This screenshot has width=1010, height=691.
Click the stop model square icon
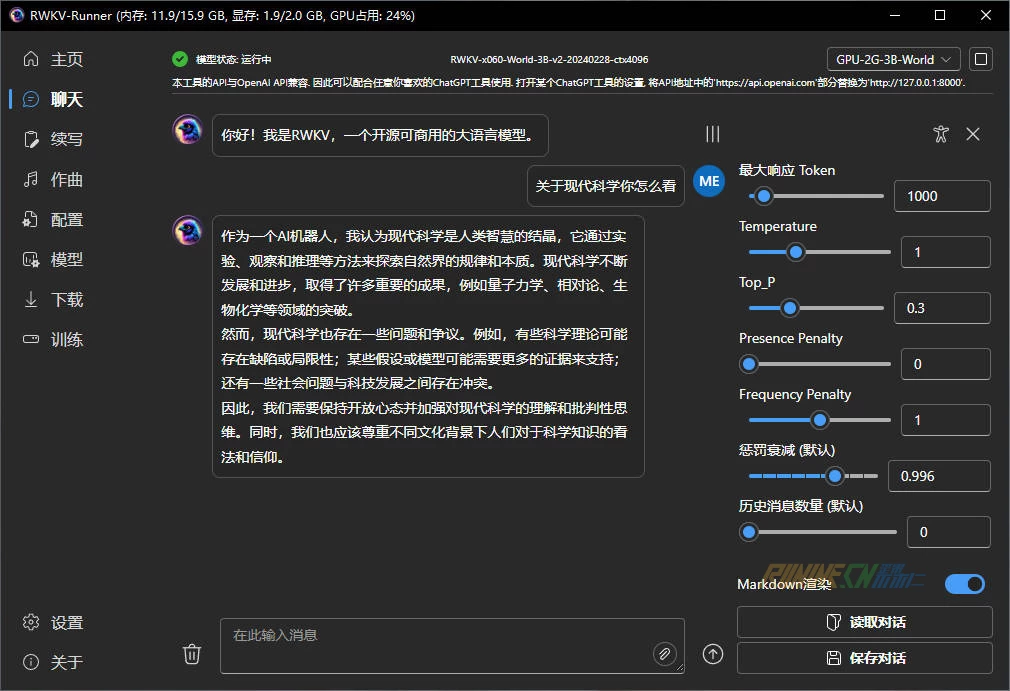(981, 59)
